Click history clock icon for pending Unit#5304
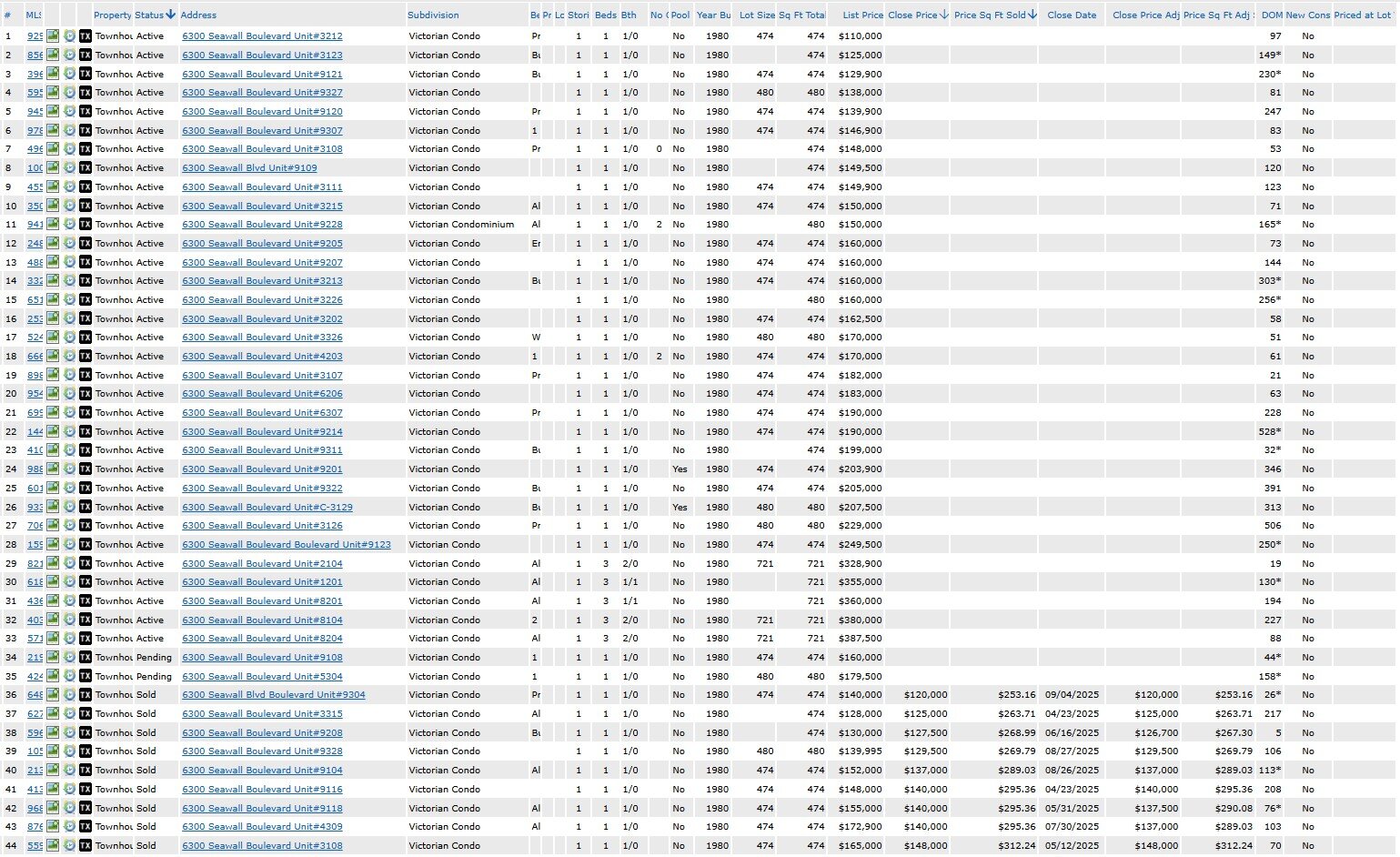 (69, 676)
